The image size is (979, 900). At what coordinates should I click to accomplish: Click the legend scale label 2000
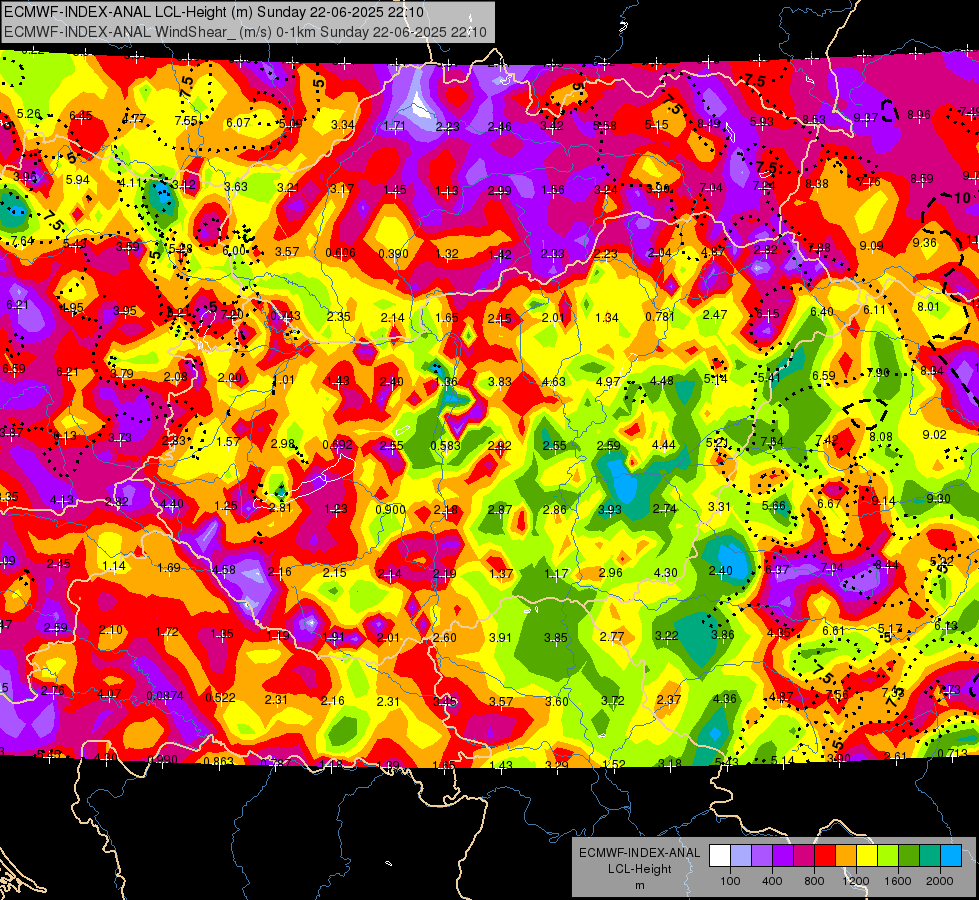pos(940,881)
